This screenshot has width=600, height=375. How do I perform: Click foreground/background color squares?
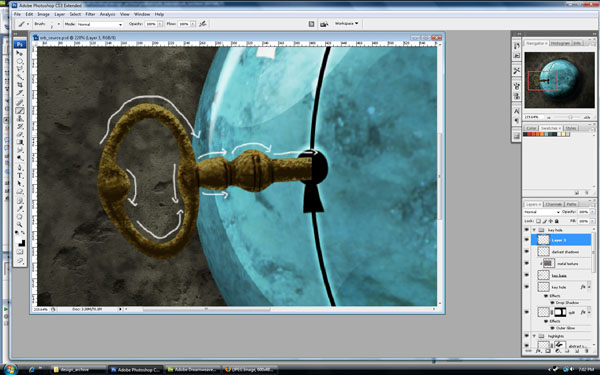(20, 242)
